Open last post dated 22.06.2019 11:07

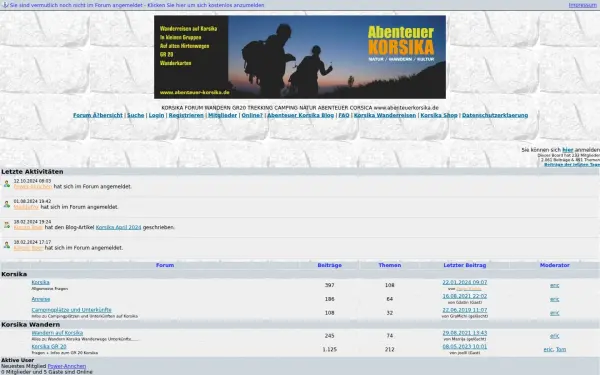[465, 310]
